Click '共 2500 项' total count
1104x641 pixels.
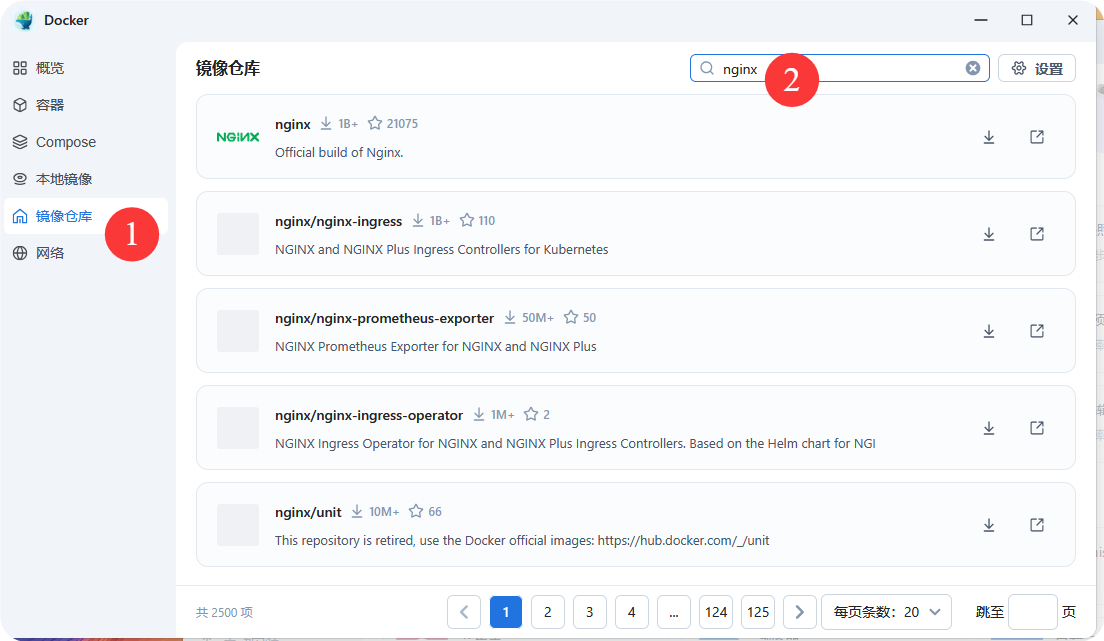pyautogui.click(x=224, y=613)
